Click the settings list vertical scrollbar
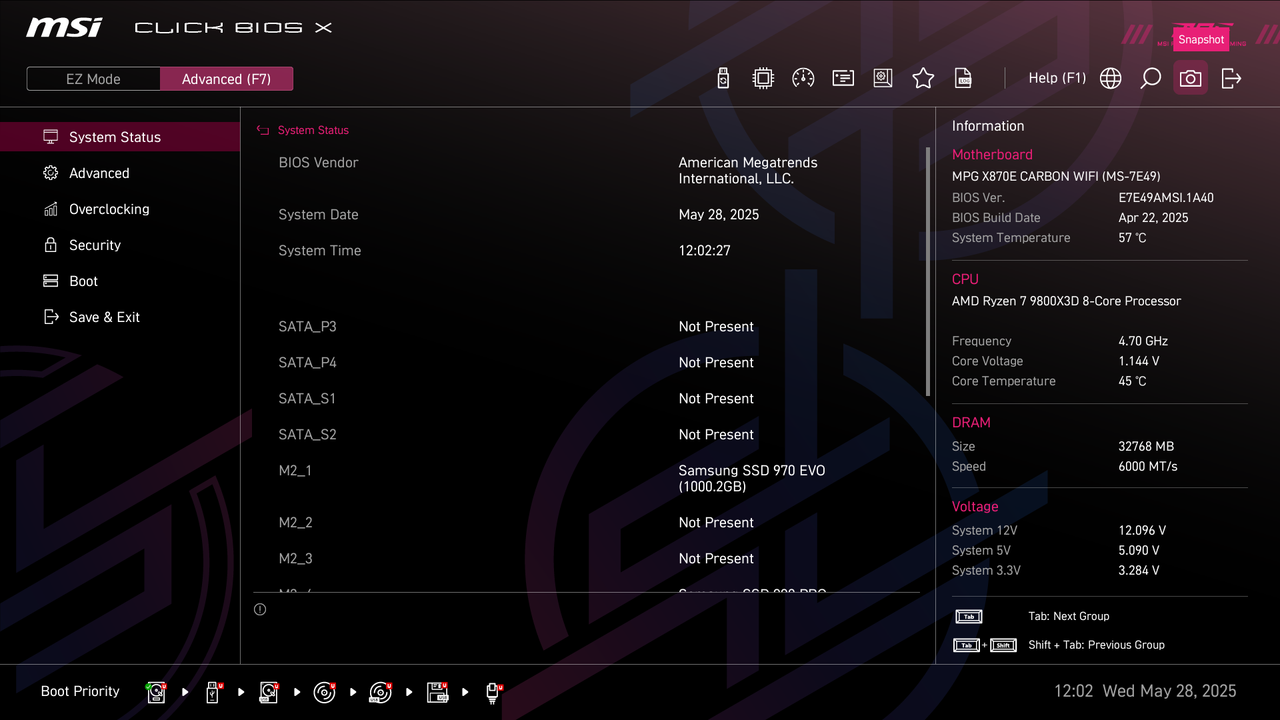The width and height of the screenshot is (1280, 720). [x=928, y=270]
